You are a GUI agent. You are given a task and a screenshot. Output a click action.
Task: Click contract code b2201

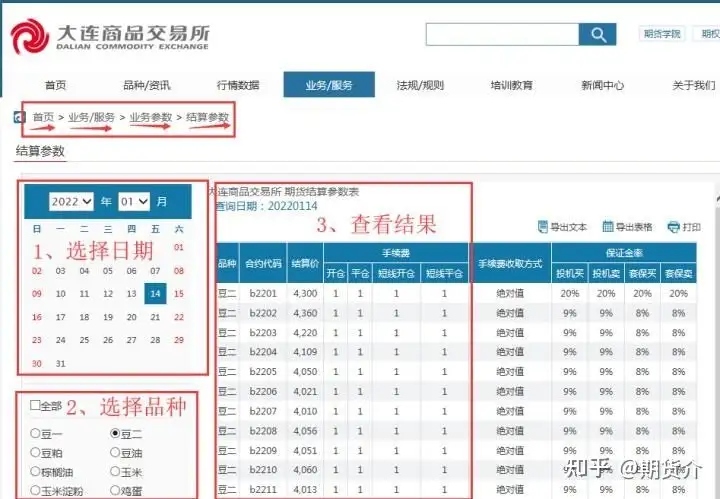click(x=263, y=293)
